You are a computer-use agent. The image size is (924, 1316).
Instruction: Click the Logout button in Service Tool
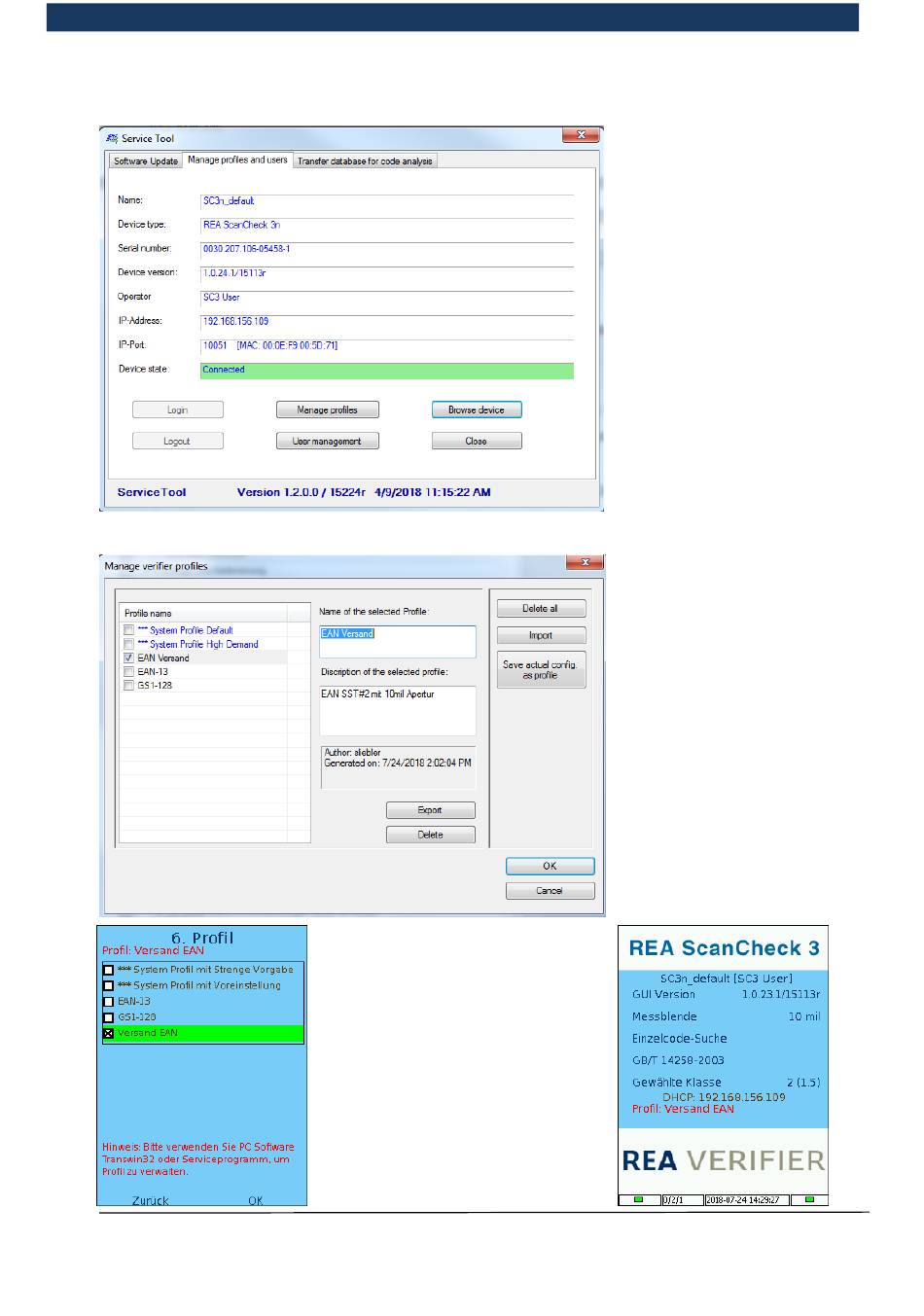click(178, 442)
